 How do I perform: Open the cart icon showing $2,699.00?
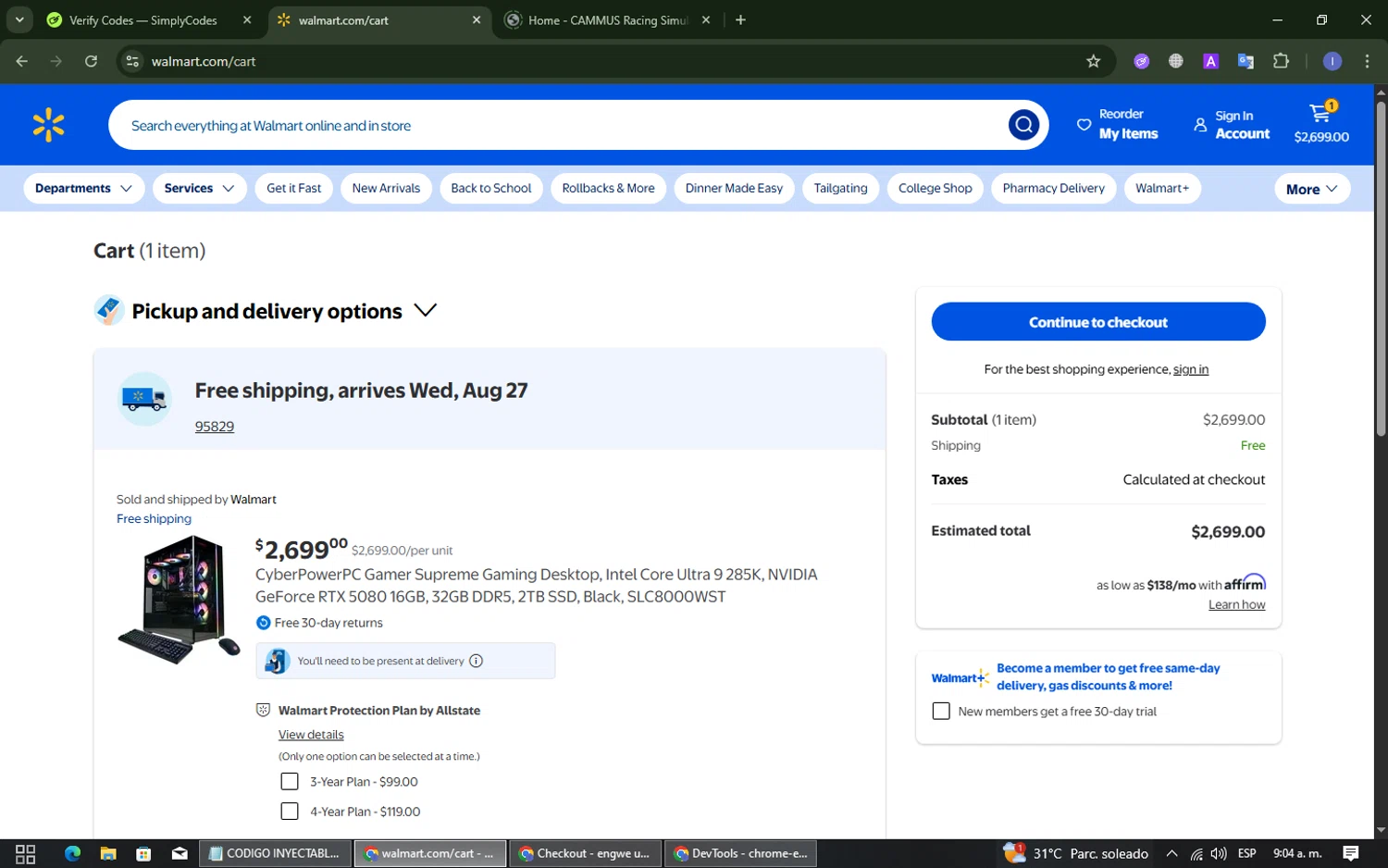click(x=1321, y=124)
